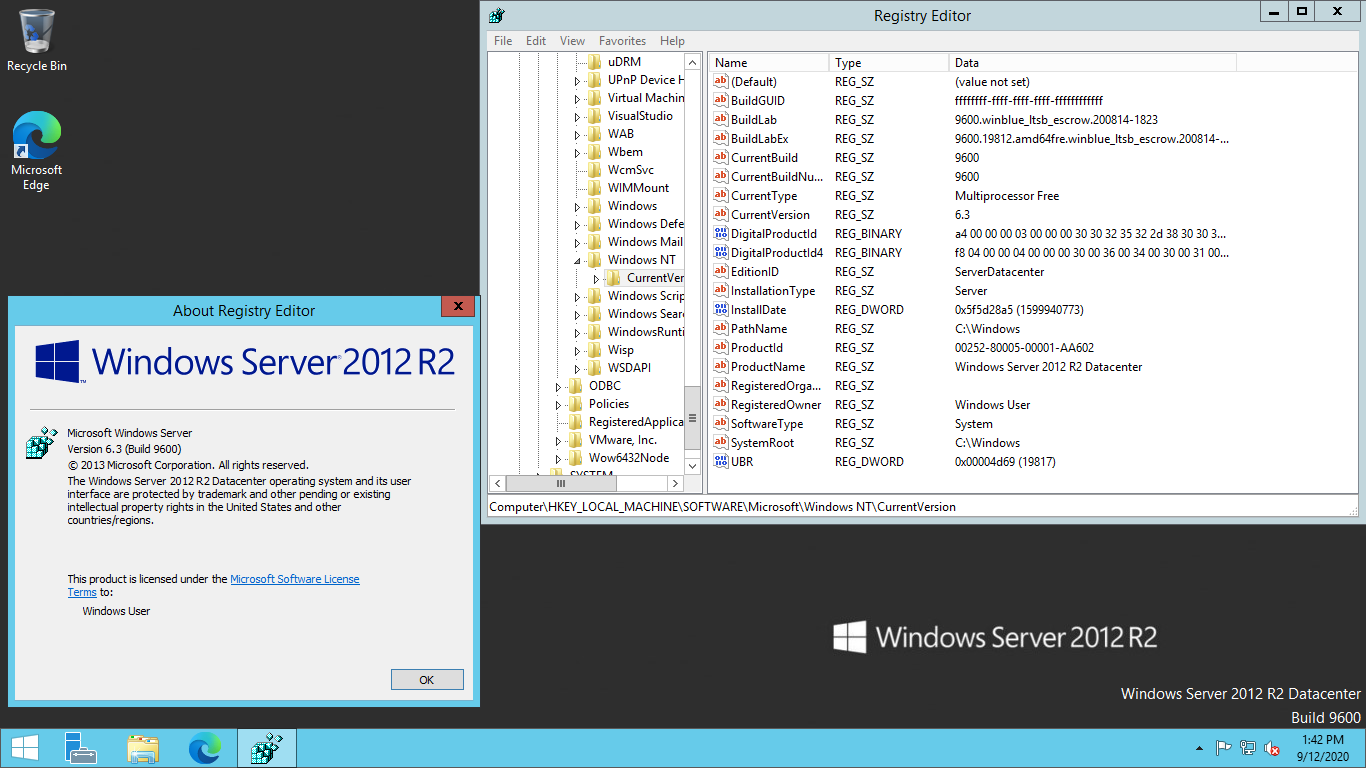This screenshot has width=1366, height=768.
Task: Click the tree horizontal scrollbar right arrow
Action: (676, 483)
